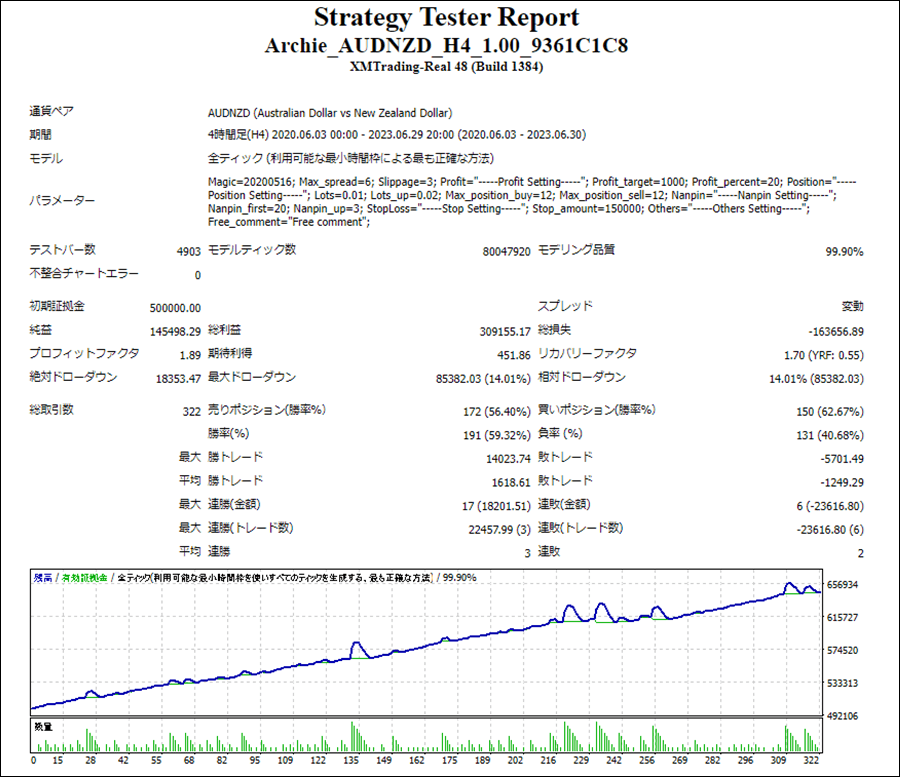Select Free_comment="Free comment" parameter line
Viewport: 900px width, 777px height.
[289, 222]
